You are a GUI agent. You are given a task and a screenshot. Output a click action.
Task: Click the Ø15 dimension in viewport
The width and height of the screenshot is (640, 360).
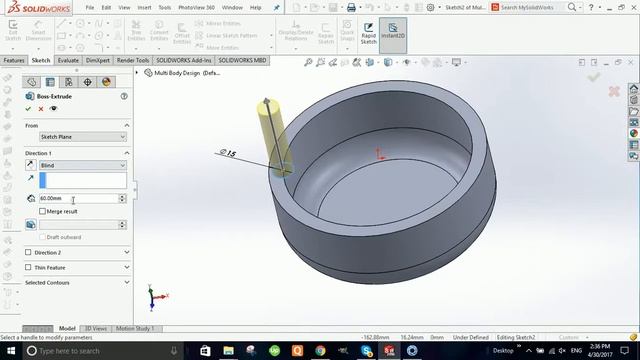(228, 153)
